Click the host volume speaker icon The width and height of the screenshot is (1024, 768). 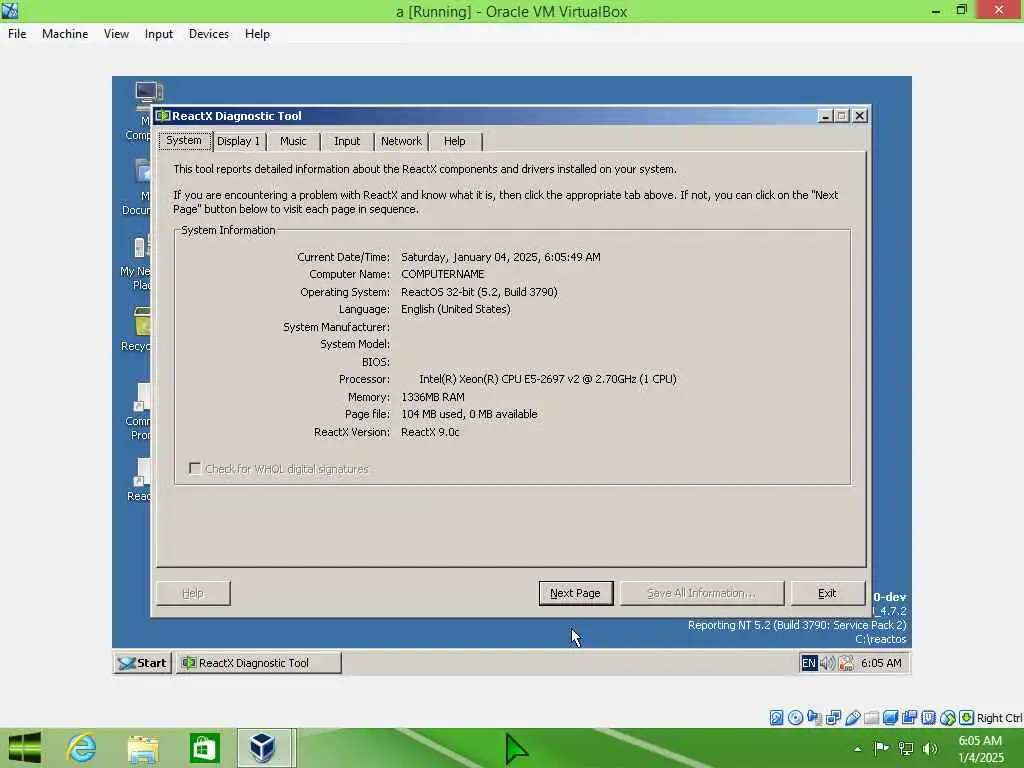coord(929,748)
